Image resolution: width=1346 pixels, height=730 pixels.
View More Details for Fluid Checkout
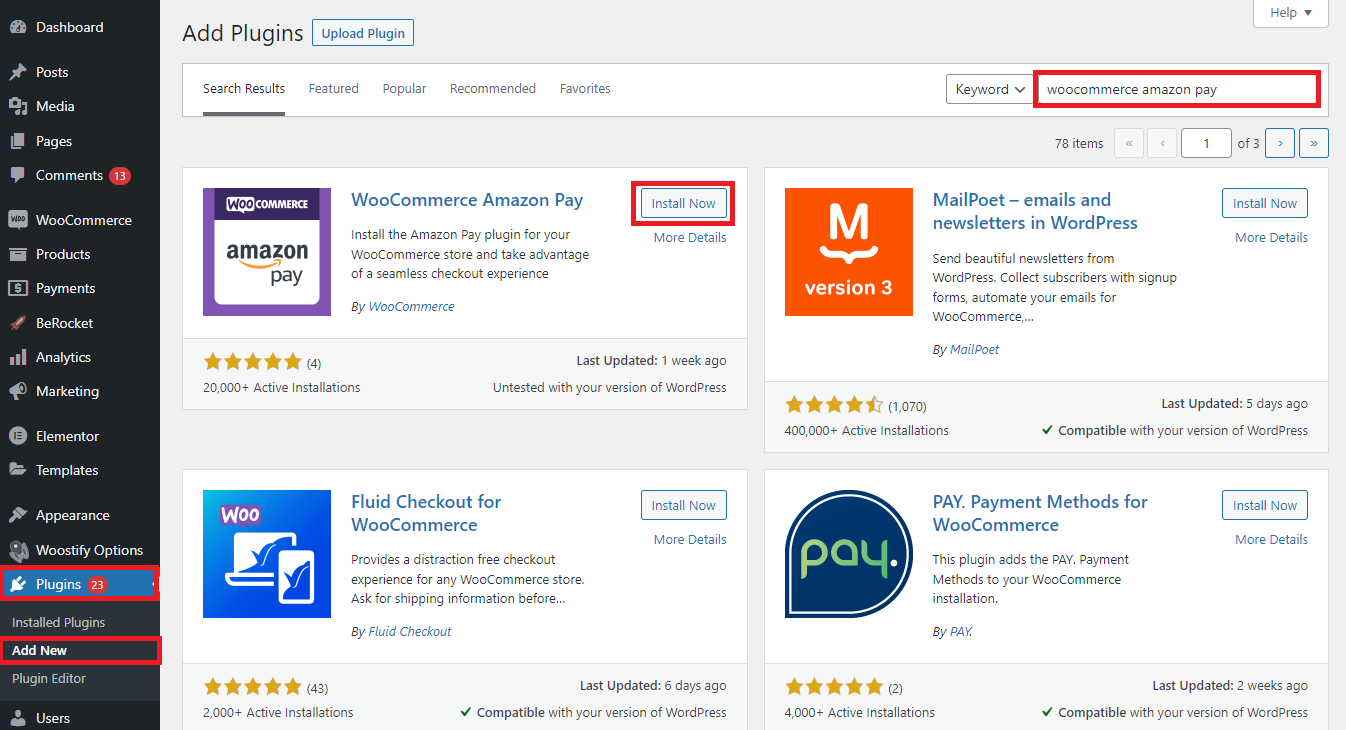pos(690,540)
